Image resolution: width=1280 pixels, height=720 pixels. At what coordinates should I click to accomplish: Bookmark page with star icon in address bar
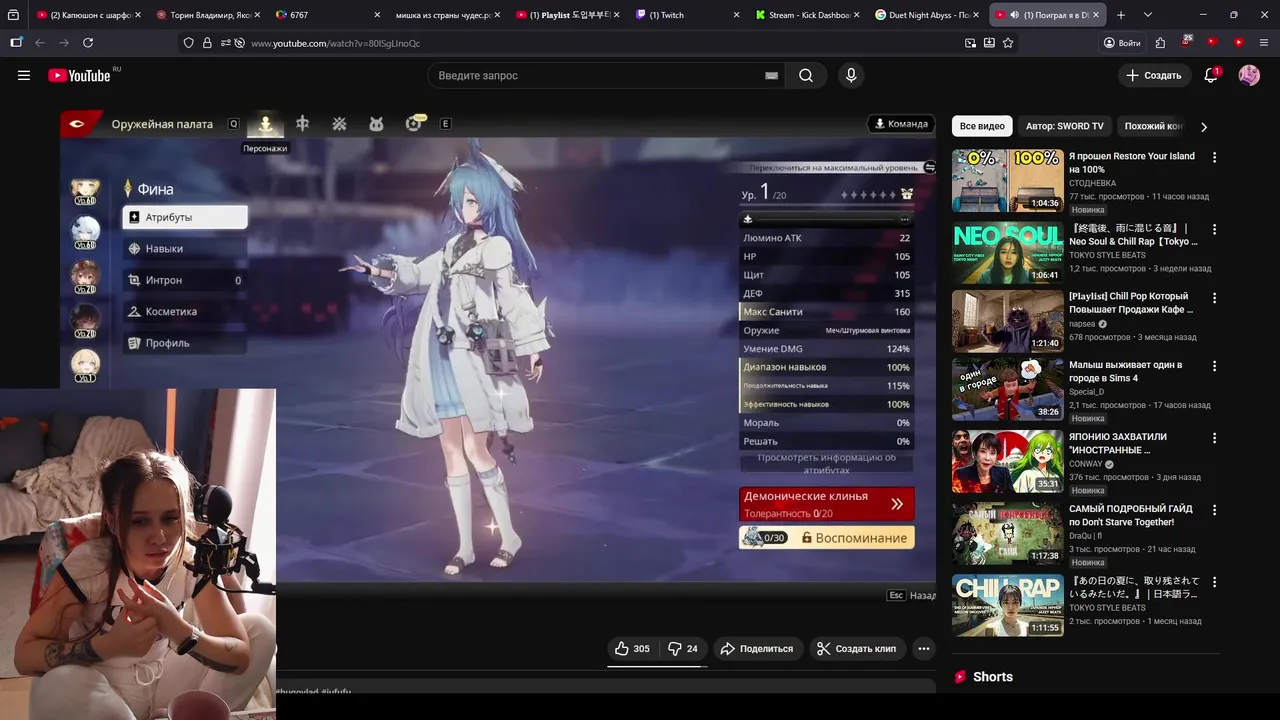(1008, 43)
